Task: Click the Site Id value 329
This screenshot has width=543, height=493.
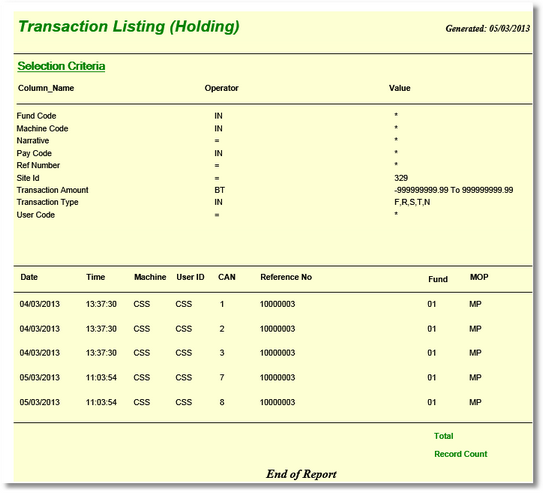Action: [x=401, y=178]
